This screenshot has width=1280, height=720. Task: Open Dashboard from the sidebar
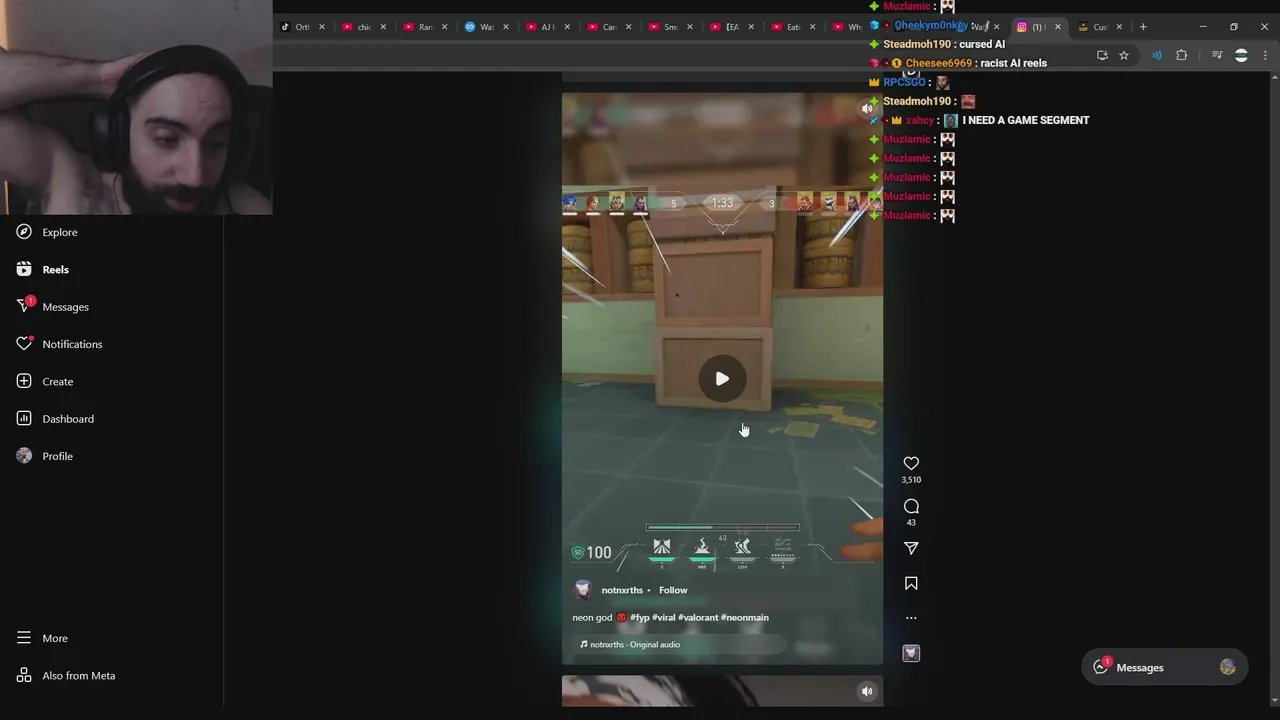[x=55, y=419]
